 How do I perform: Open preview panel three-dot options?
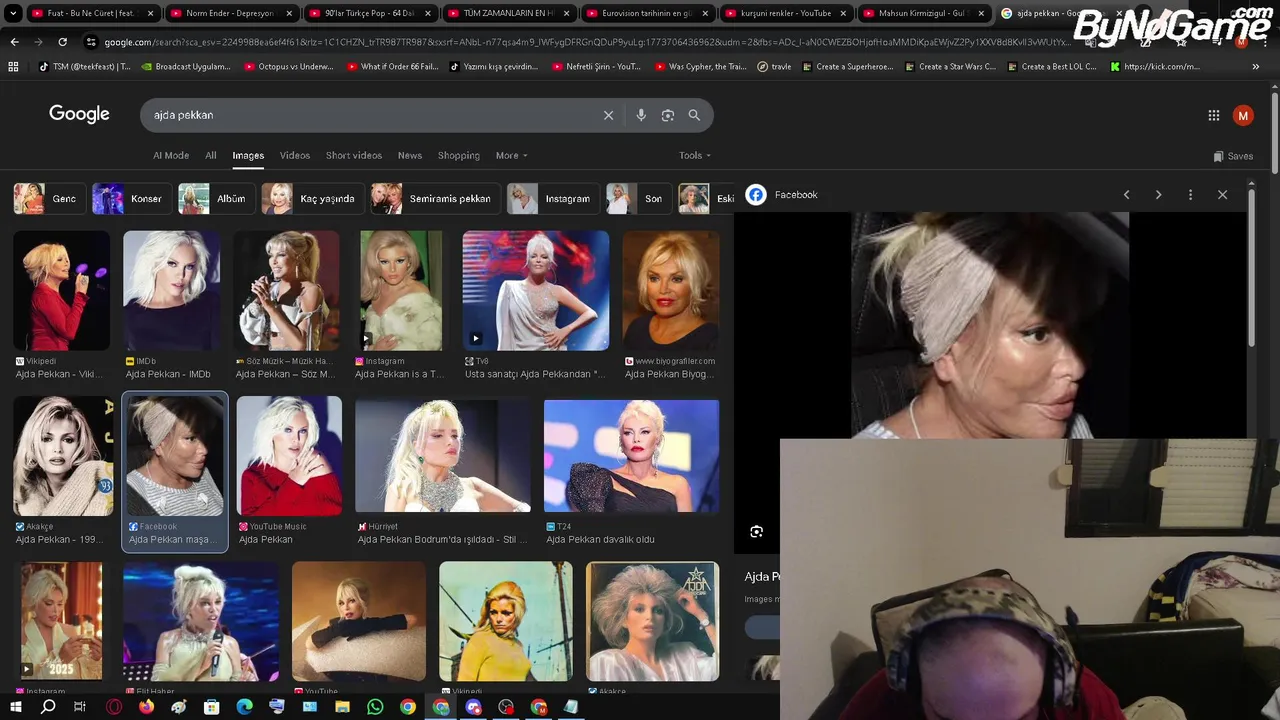point(1190,195)
